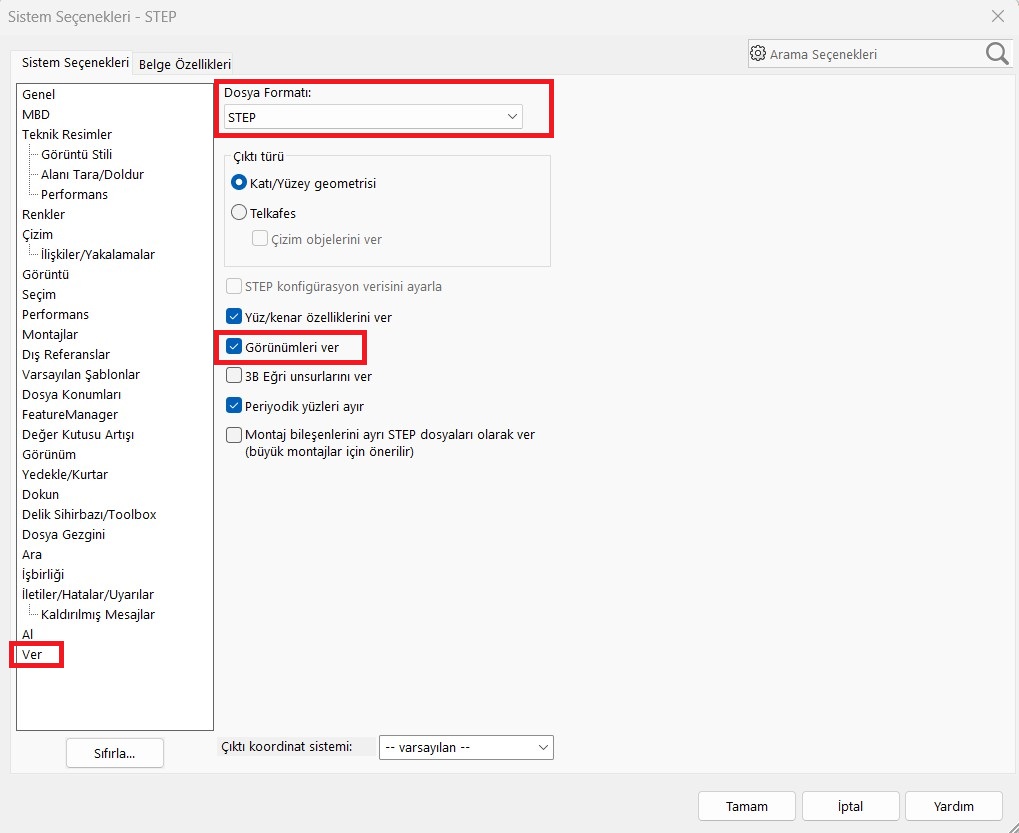Select Dosya Gezgini category

coord(64,535)
